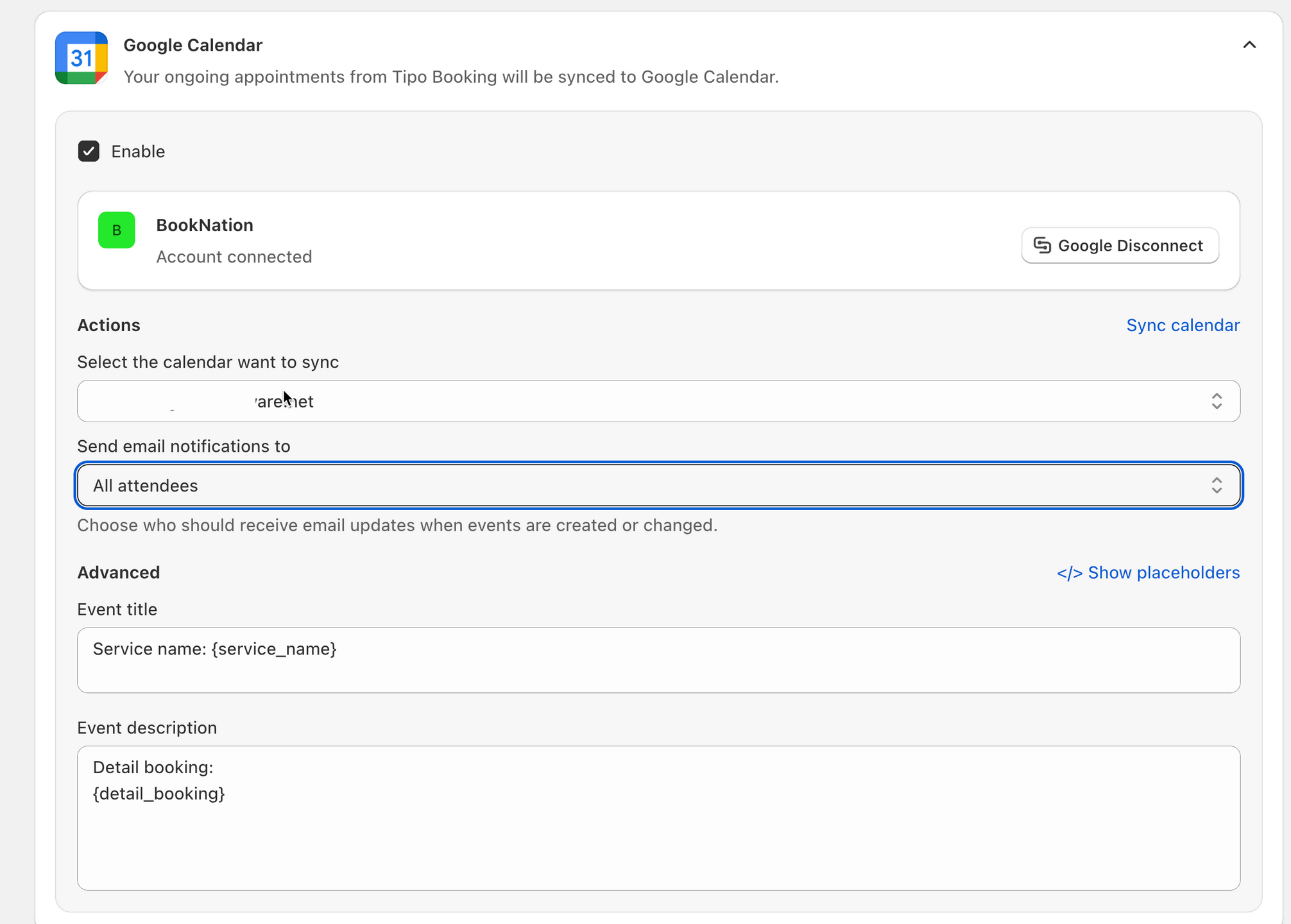The height and width of the screenshot is (924, 1291).
Task: Click the green BookNation avatar icon
Action: [x=117, y=230]
